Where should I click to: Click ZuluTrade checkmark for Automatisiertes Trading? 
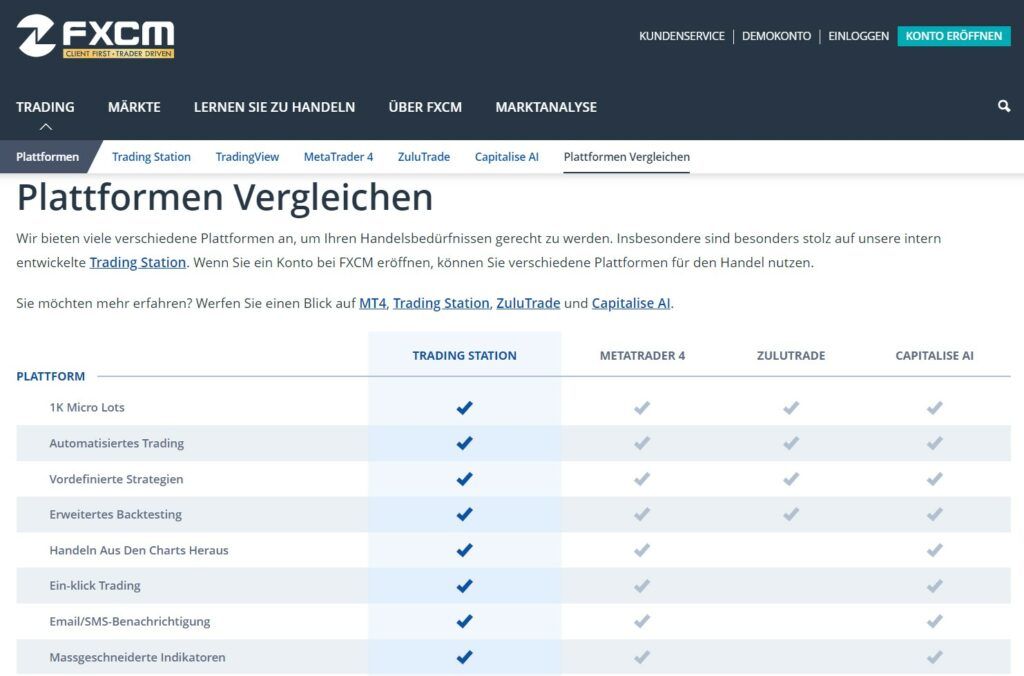[791, 443]
